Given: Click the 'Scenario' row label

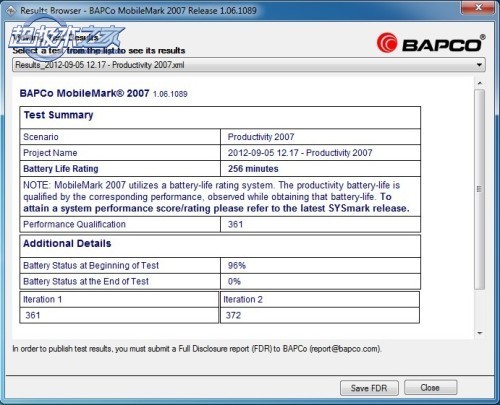Looking at the screenshot, I should point(41,137).
